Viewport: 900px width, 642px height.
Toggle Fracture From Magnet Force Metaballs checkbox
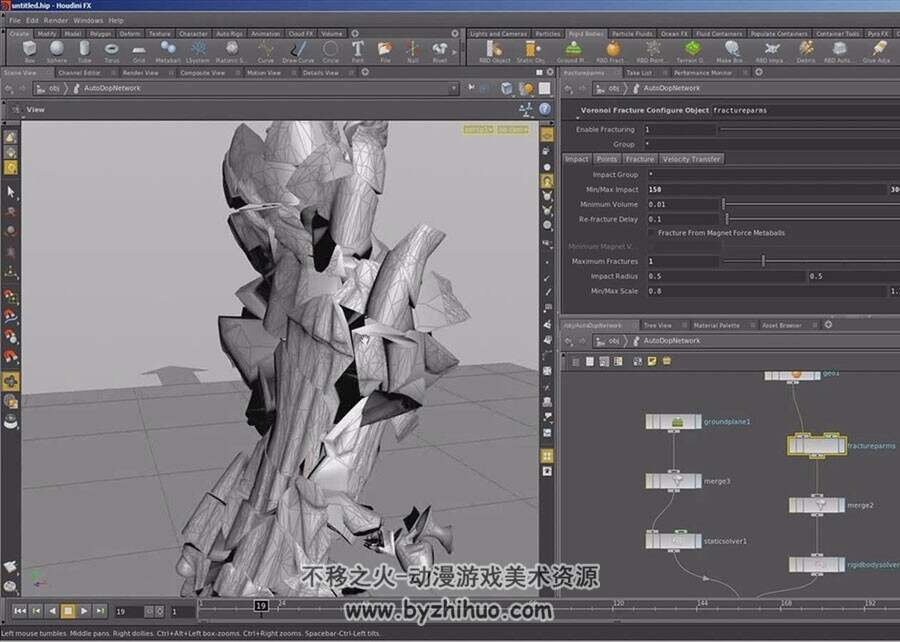(x=651, y=233)
